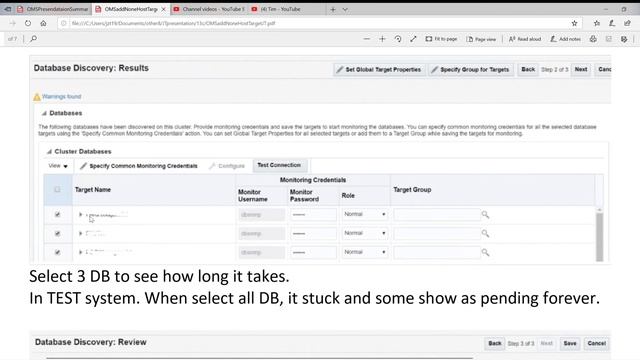Collapse the Cluster Databases section

pyautogui.click(x=49, y=151)
